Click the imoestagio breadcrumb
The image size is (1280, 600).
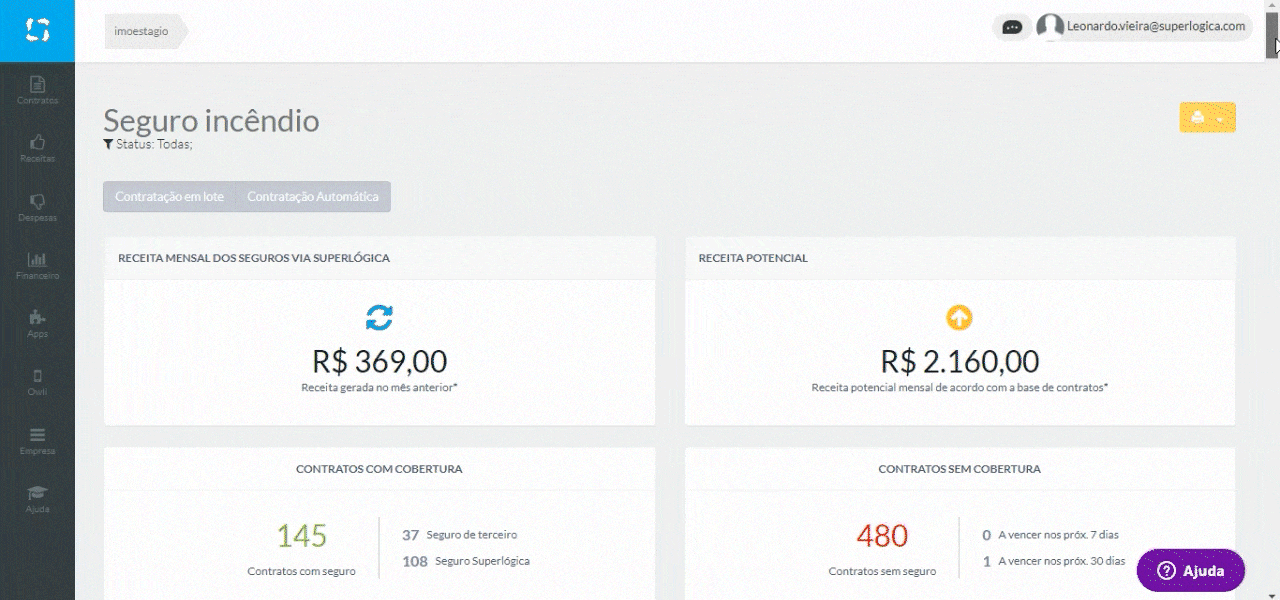tap(142, 31)
